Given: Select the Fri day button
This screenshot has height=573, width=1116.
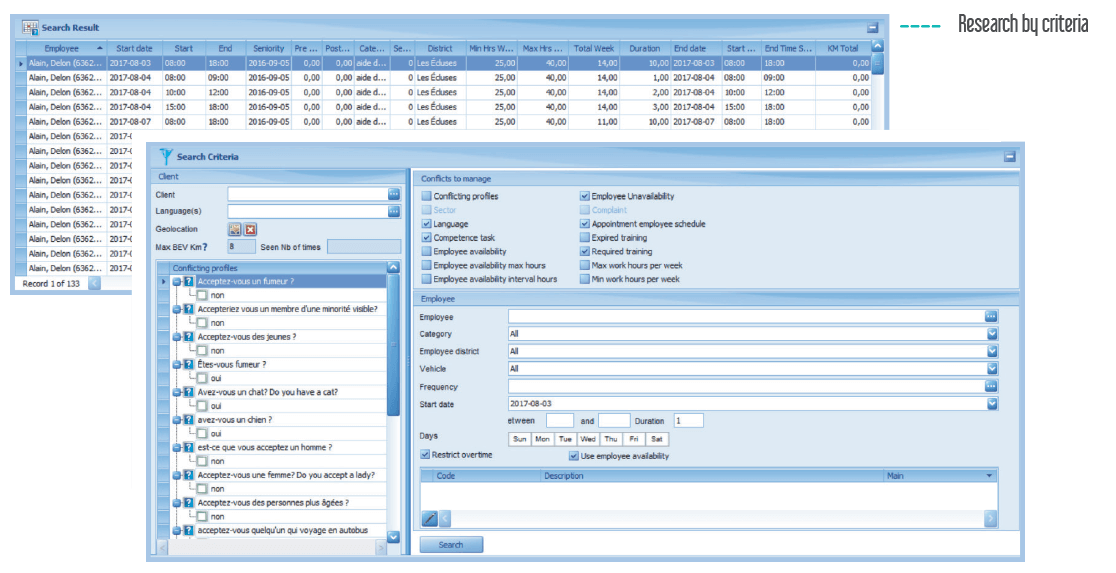Looking at the screenshot, I should 633,439.
